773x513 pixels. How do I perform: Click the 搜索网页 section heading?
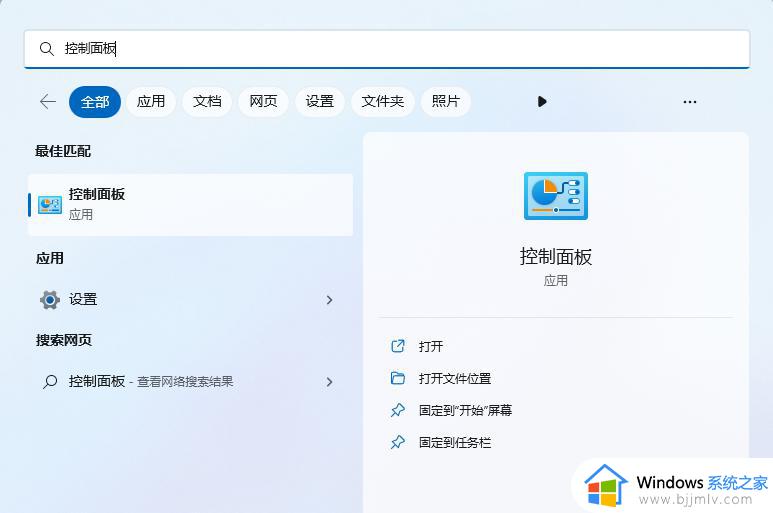[x=64, y=340]
